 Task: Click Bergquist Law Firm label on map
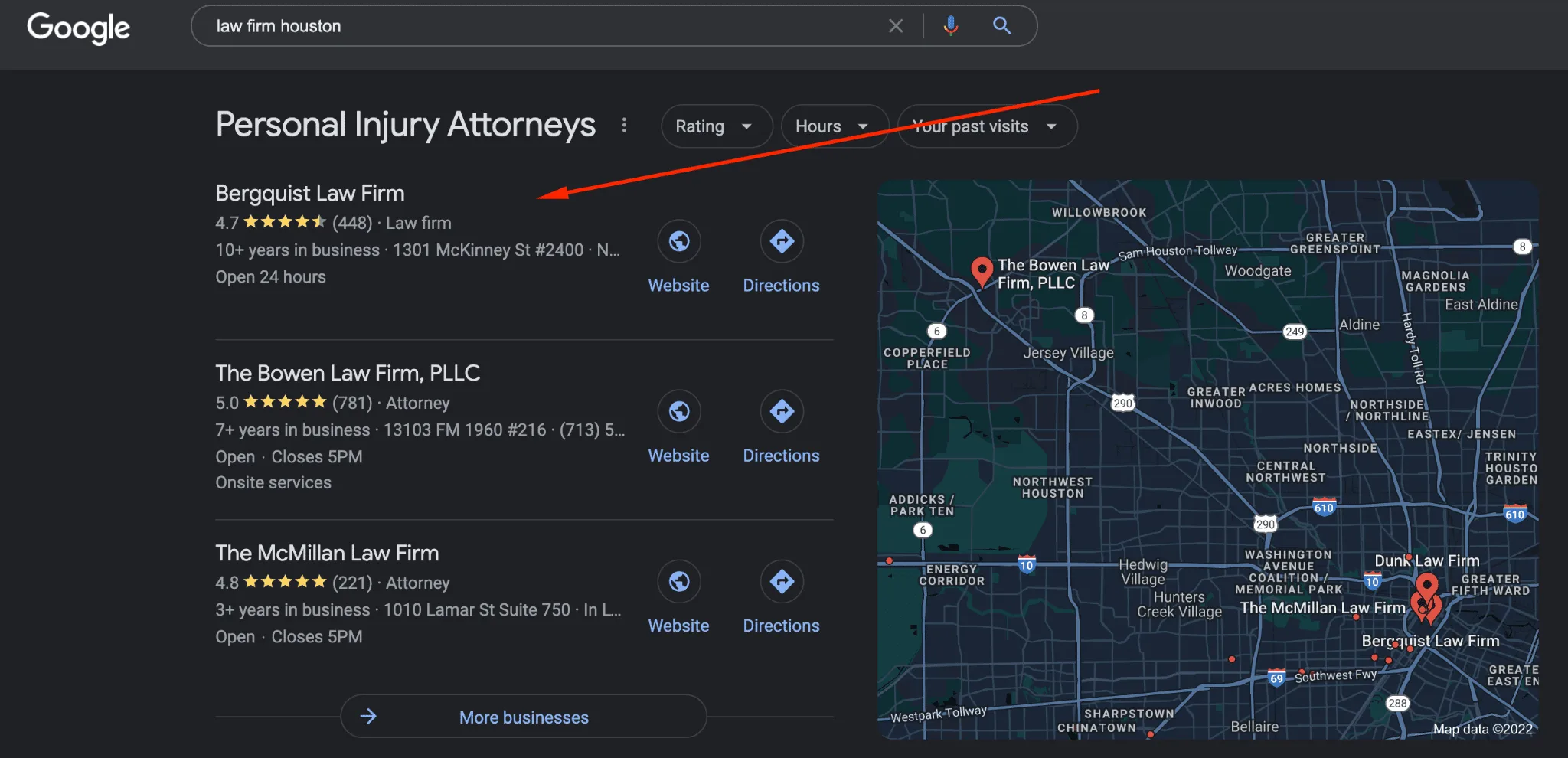click(x=1430, y=641)
